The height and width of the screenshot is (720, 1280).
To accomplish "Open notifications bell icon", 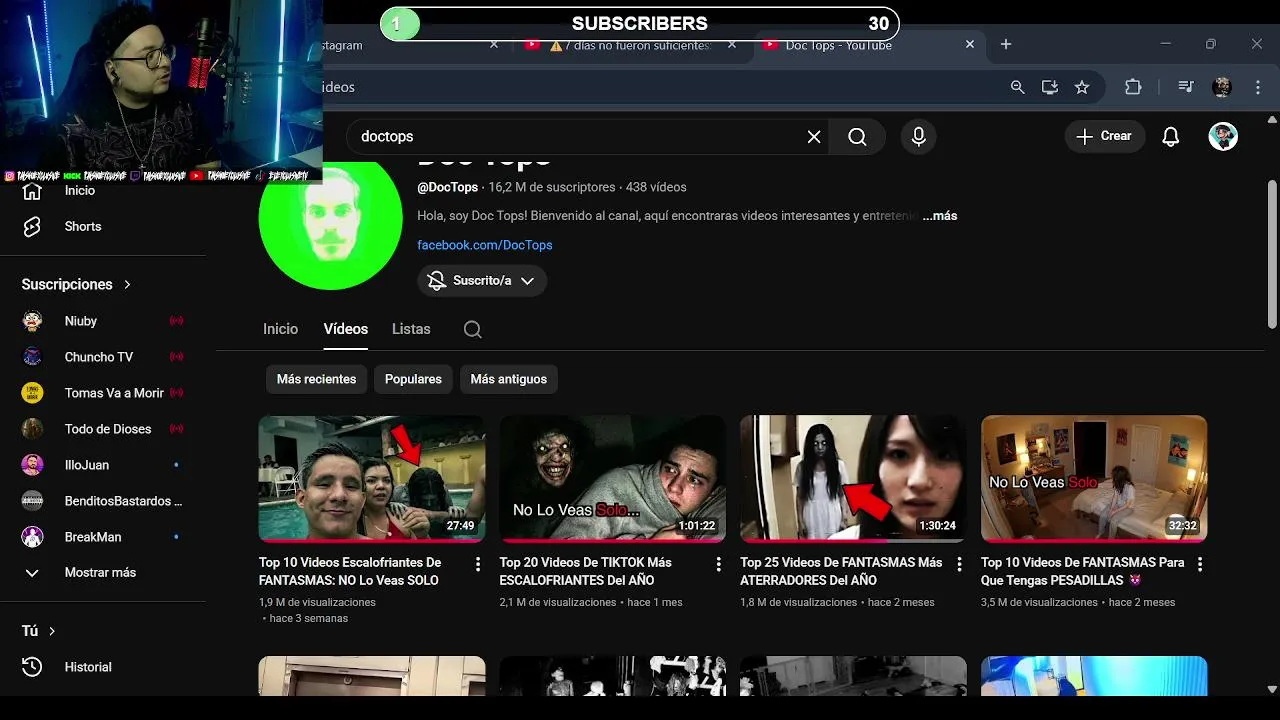I will pyautogui.click(x=1171, y=137).
